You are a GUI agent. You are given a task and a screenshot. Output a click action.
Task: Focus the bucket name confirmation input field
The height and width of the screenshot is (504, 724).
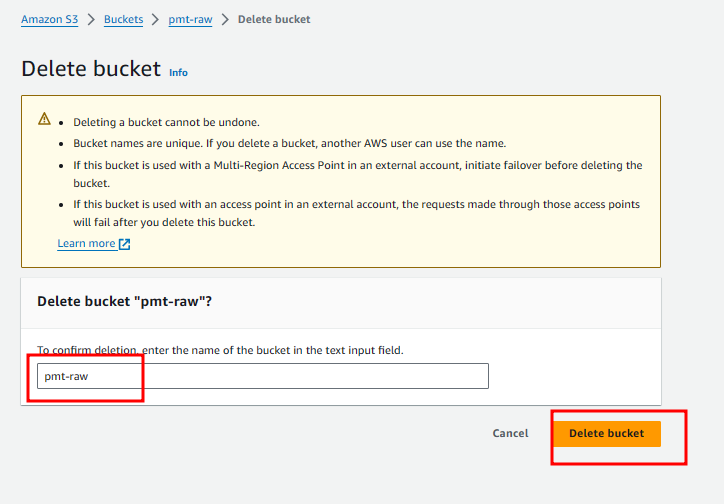(263, 376)
